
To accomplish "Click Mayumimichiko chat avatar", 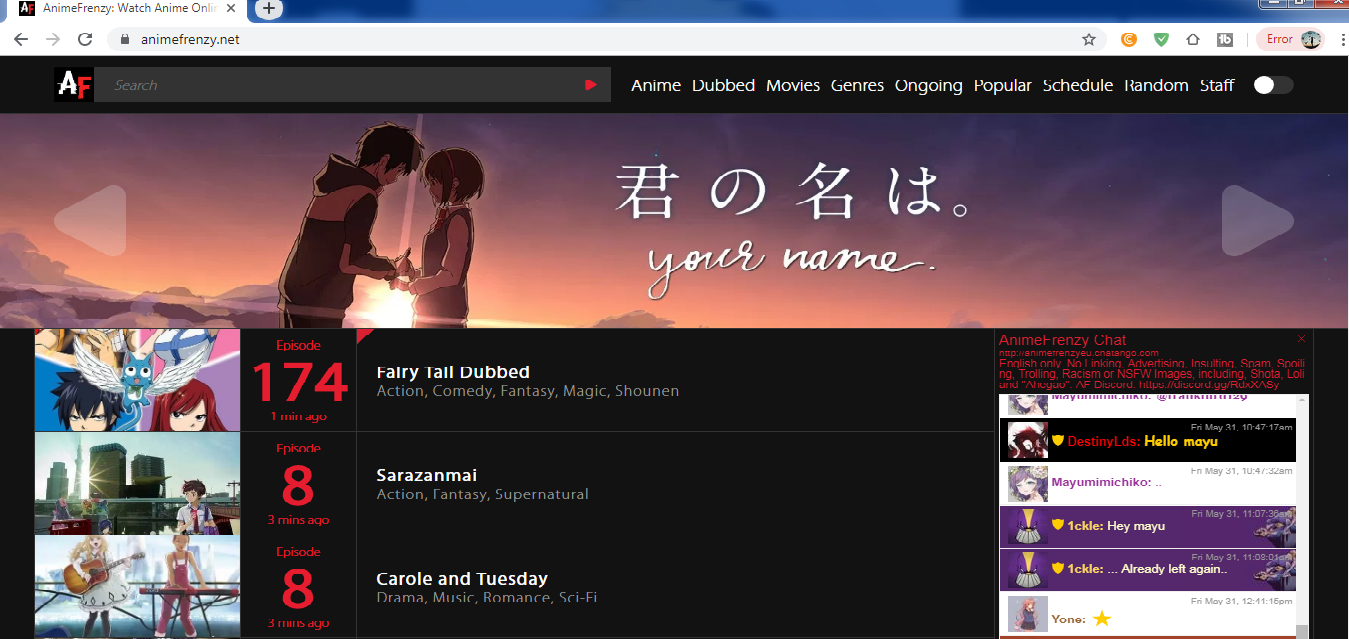I will click(x=1027, y=483).
